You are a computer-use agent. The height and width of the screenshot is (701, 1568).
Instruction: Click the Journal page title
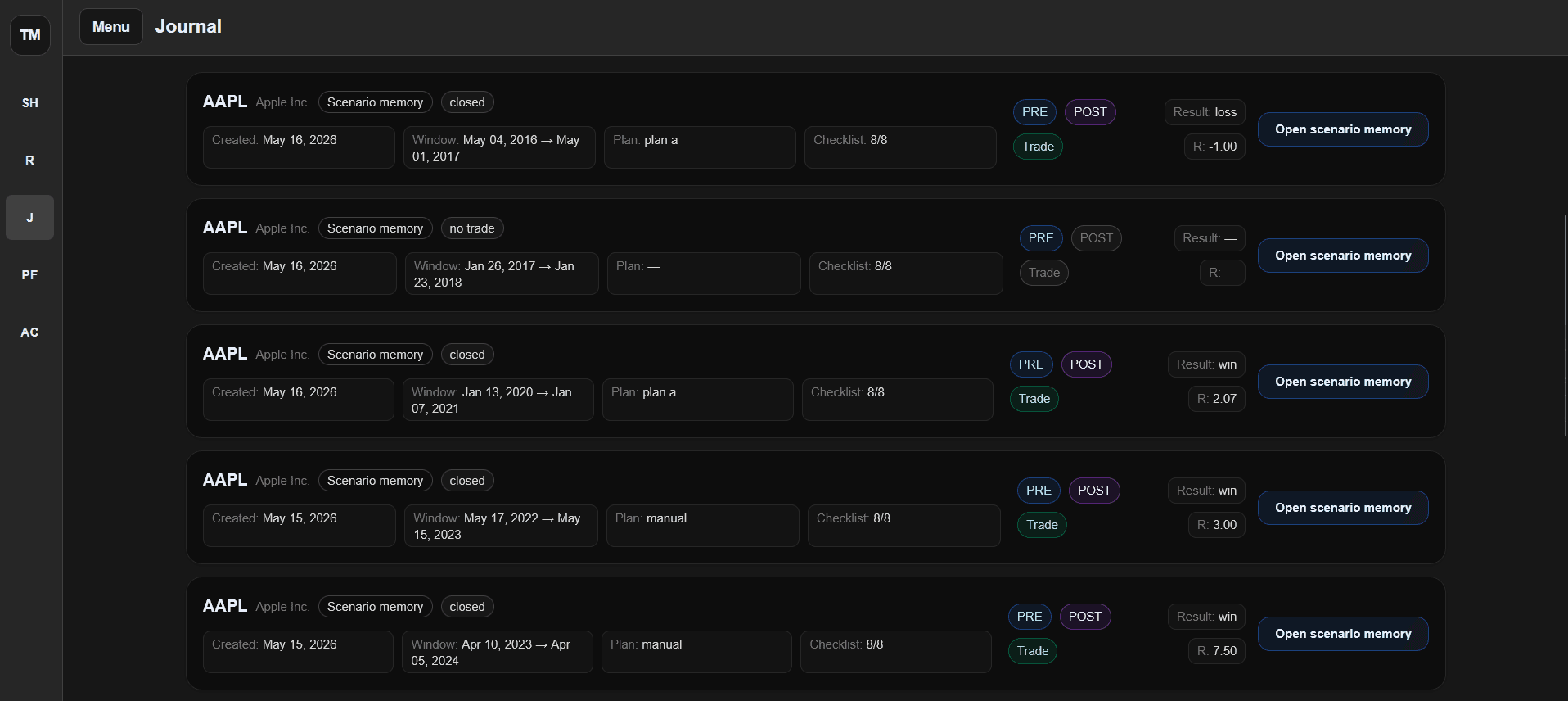(x=188, y=26)
